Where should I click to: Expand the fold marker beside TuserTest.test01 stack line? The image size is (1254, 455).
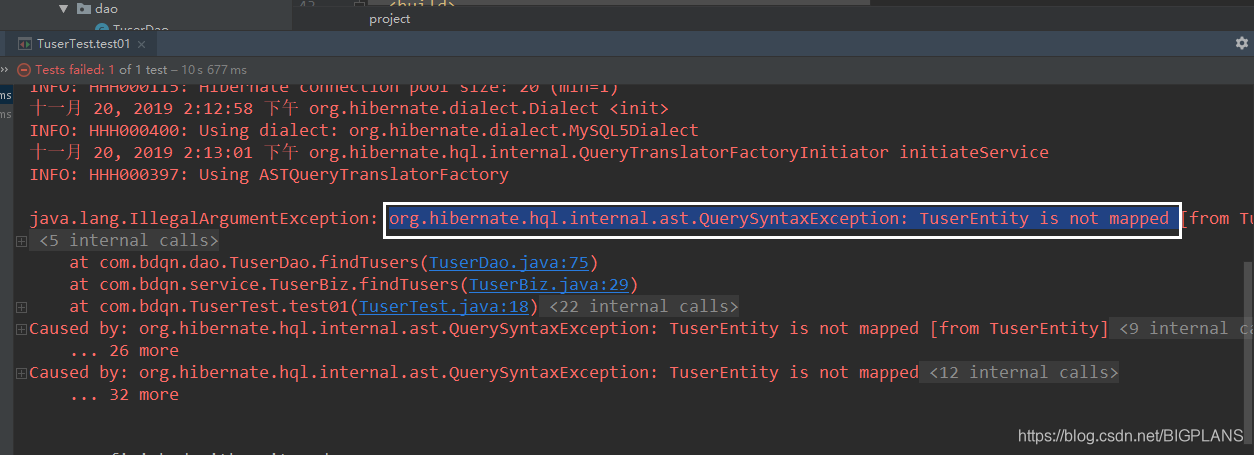point(21,306)
